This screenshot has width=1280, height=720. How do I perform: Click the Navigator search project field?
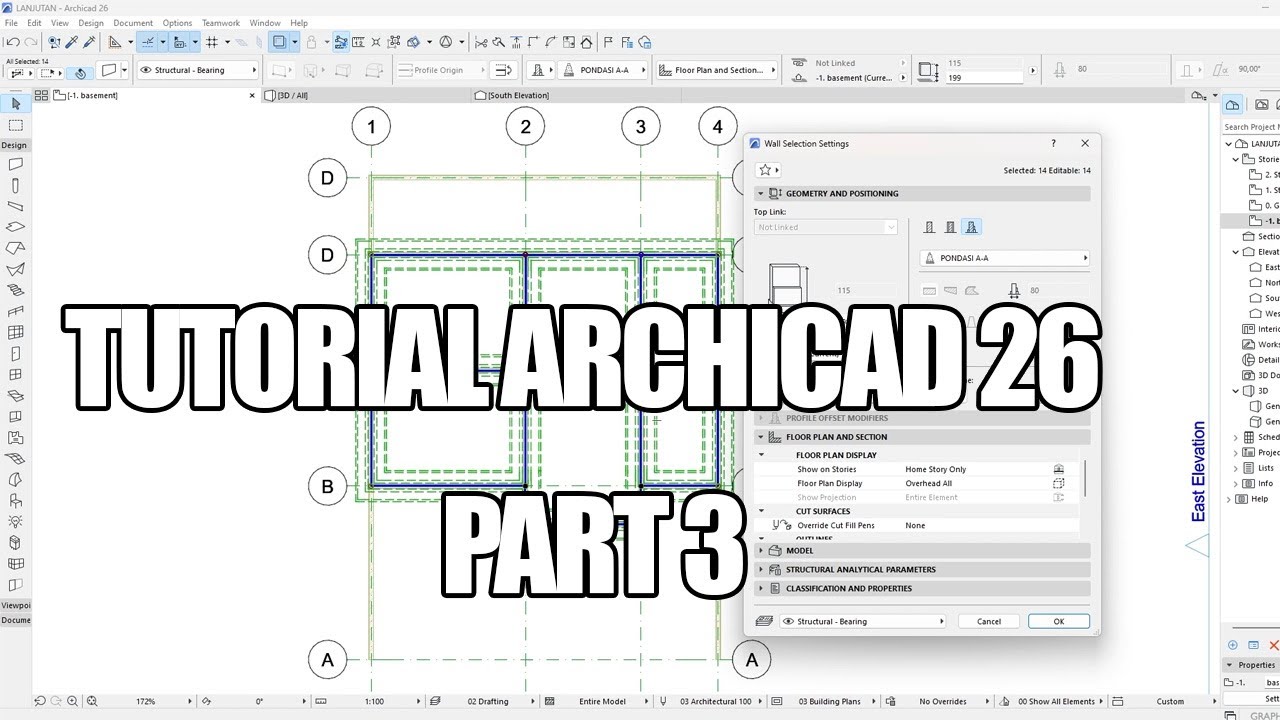coord(1251,127)
